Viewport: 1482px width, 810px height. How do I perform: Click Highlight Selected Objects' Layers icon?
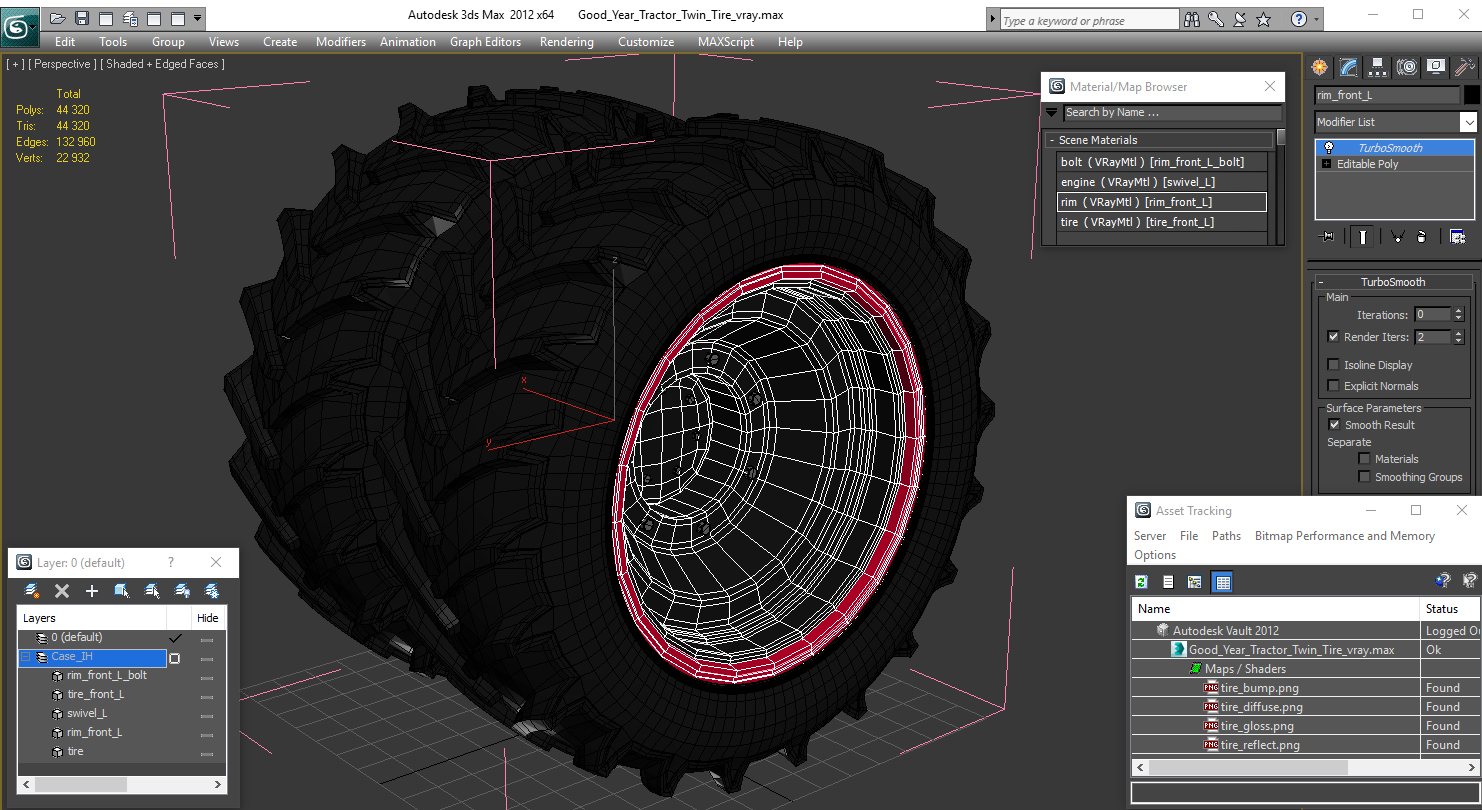point(152,591)
